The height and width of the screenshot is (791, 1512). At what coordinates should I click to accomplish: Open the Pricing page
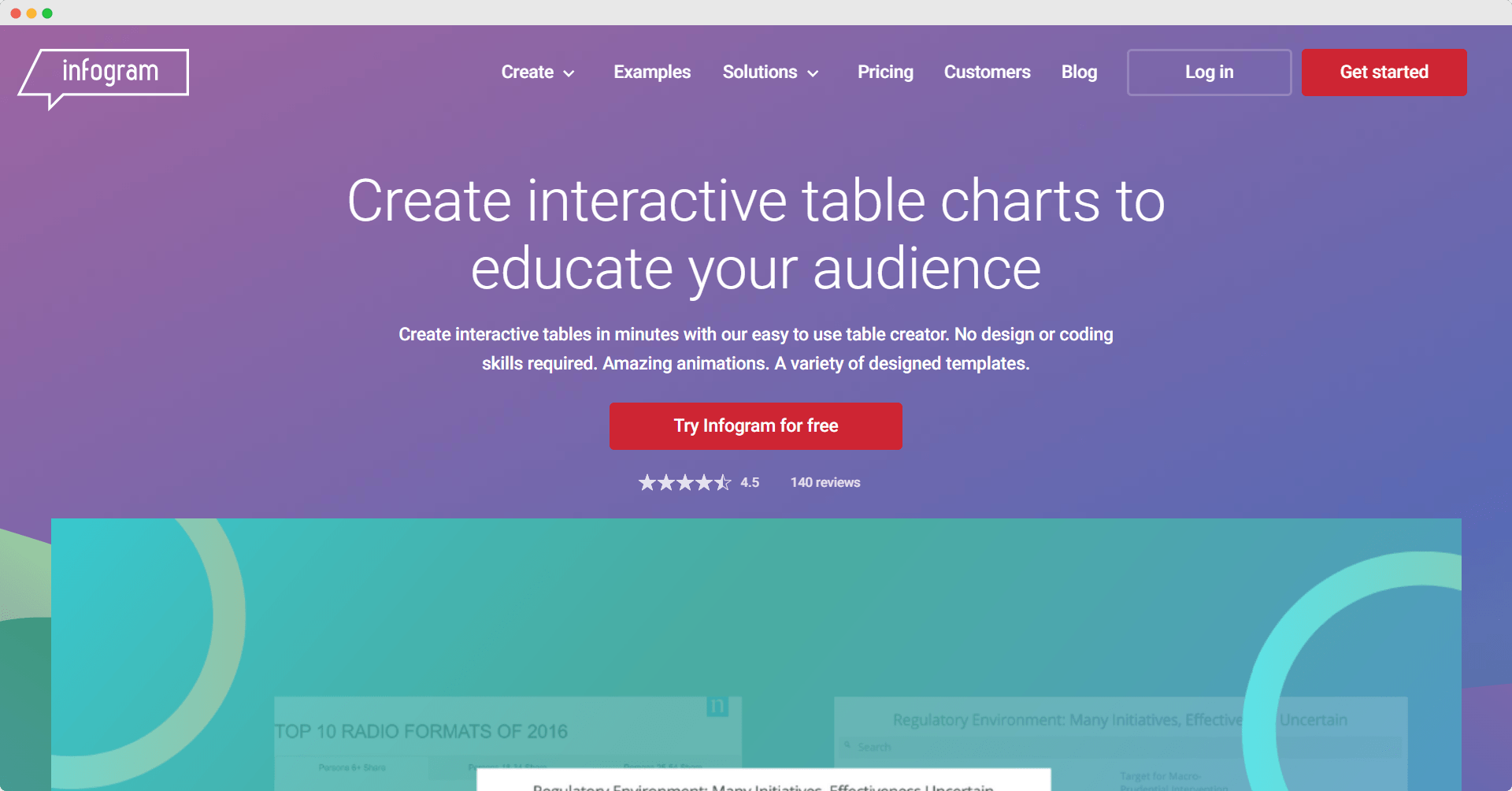(885, 72)
